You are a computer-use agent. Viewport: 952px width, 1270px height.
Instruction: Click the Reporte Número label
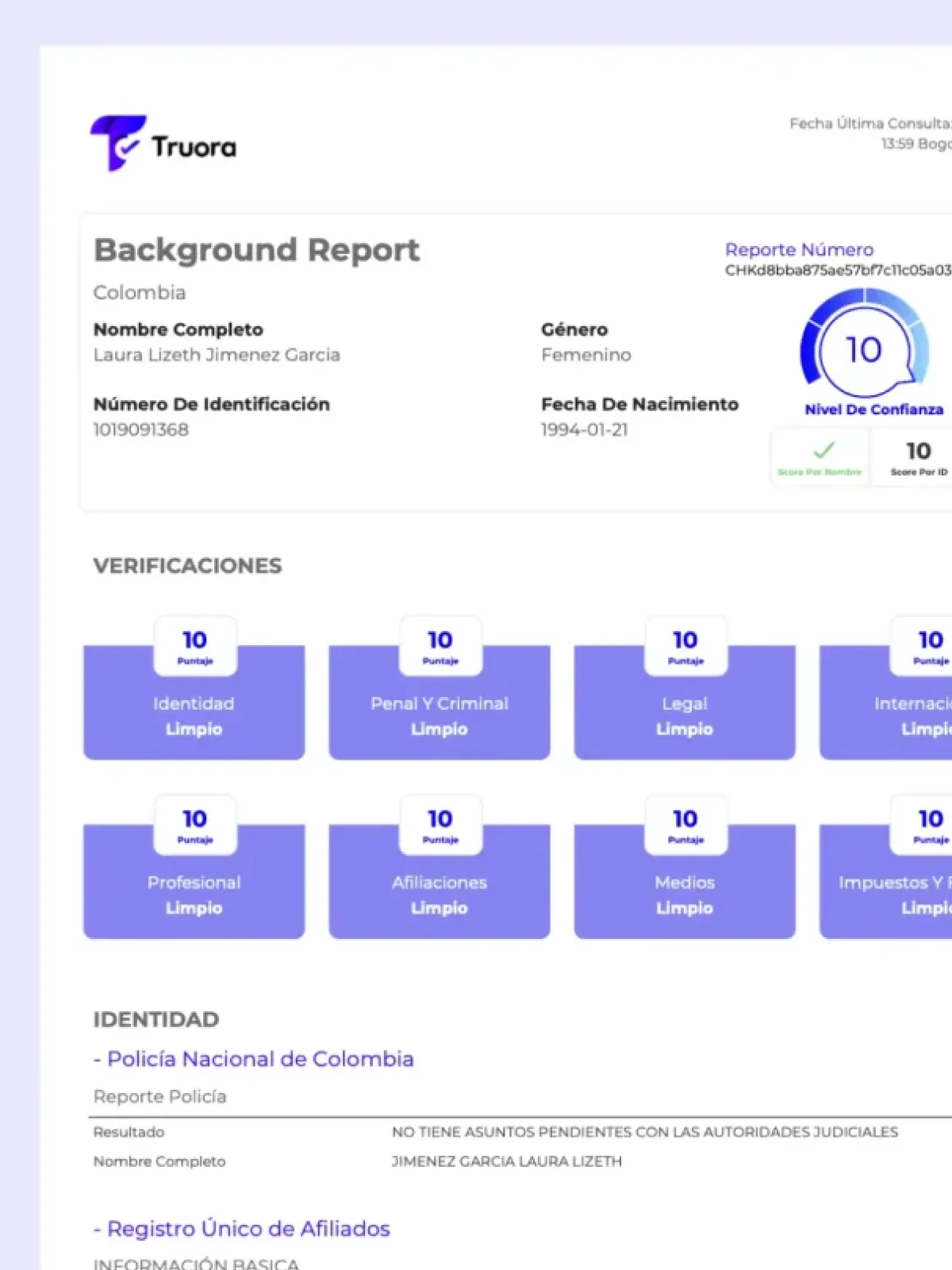[x=799, y=249]
